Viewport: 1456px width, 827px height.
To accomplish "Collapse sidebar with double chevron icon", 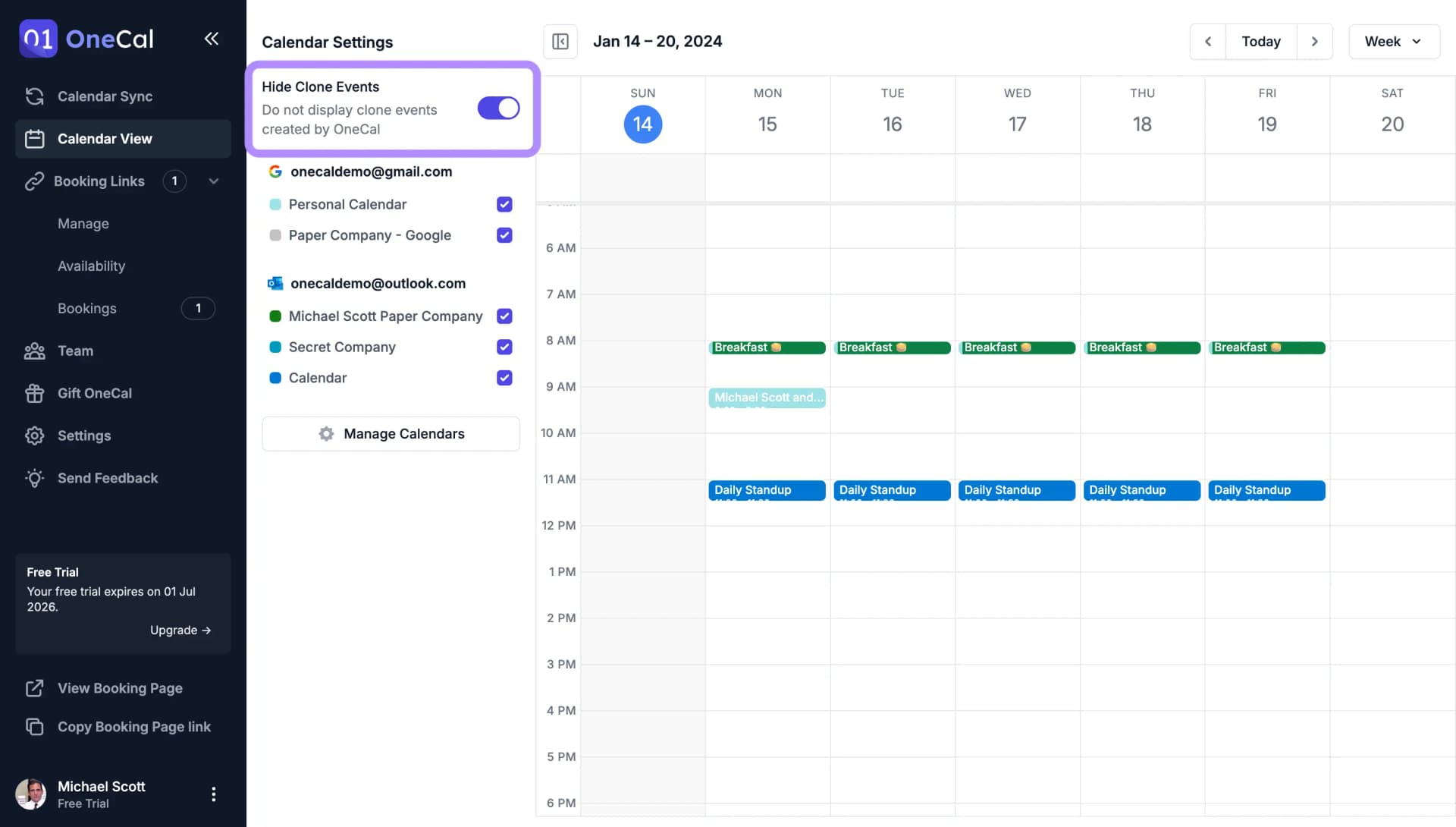I will (212, 39).
